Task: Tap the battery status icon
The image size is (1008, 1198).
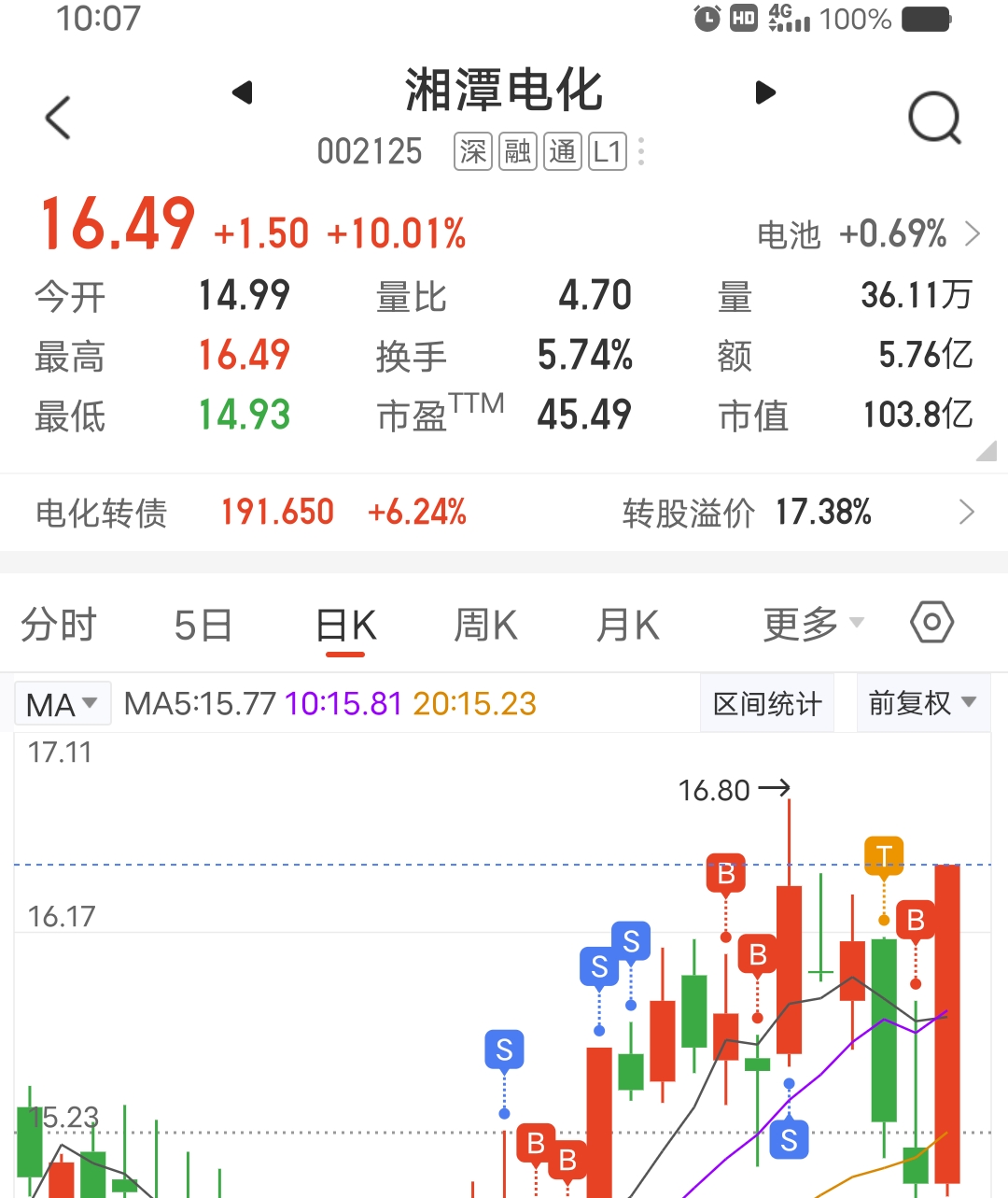Action: click(x=927, y=19)
